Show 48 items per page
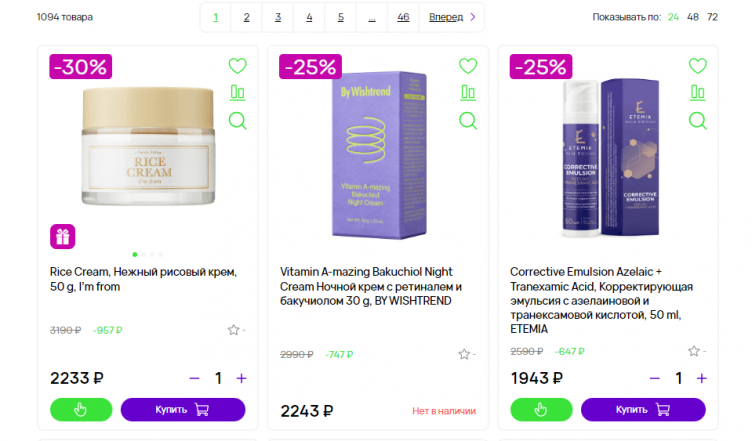 [692, 17]
